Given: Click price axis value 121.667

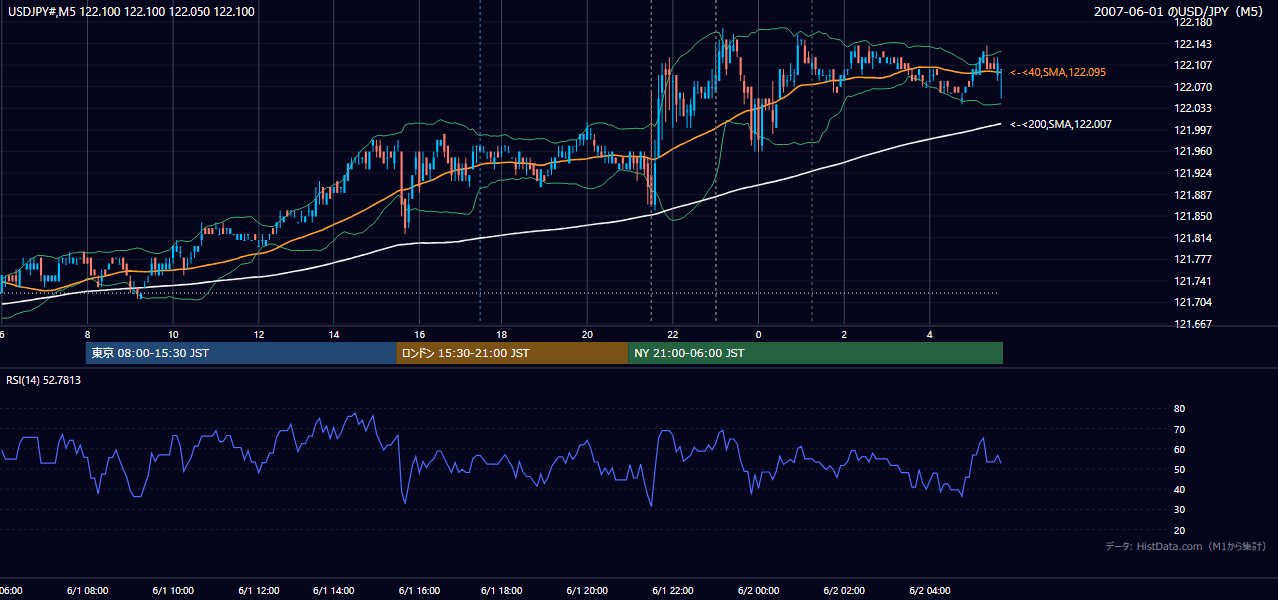Looking at the screenshot, I should tap(1193, 324).
